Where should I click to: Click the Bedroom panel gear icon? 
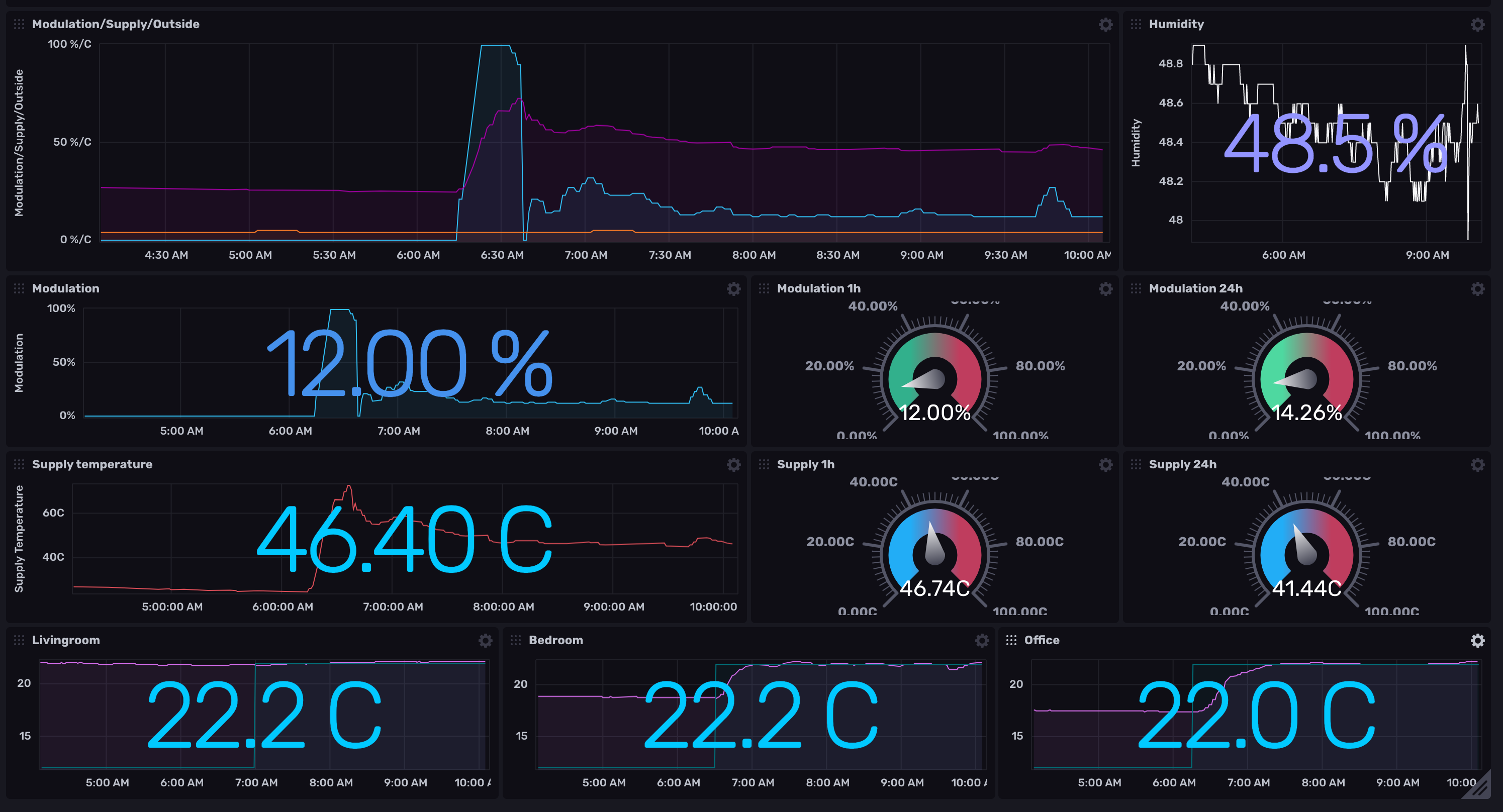(981, 641)
